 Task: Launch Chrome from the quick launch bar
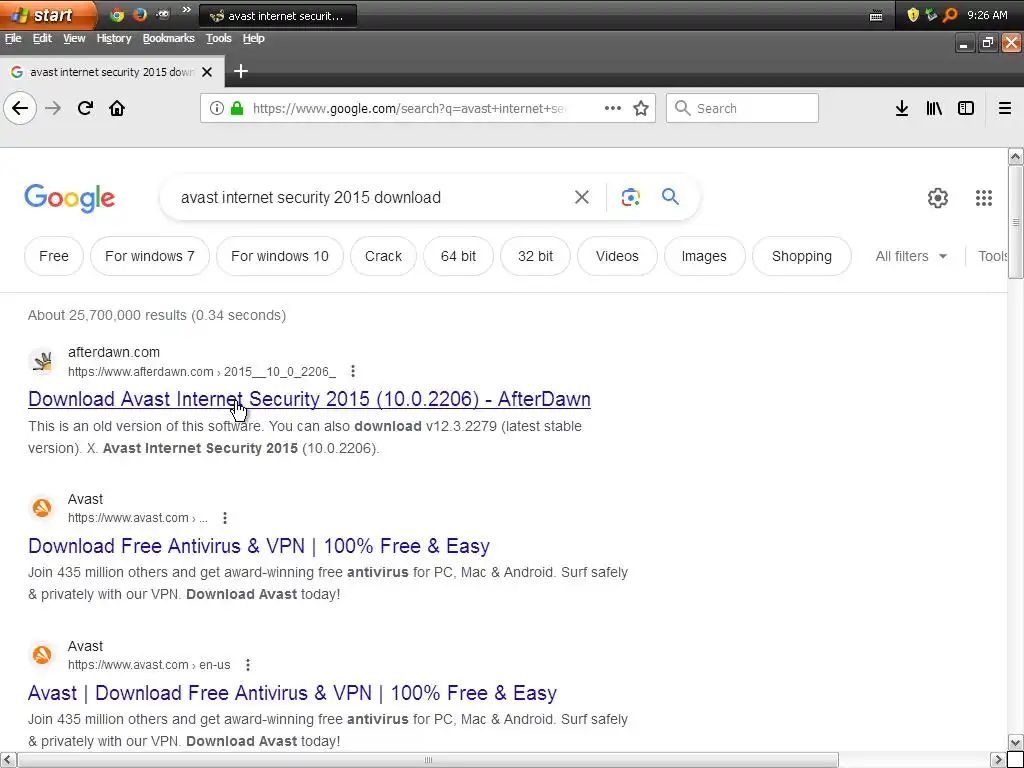click(117, 14)
